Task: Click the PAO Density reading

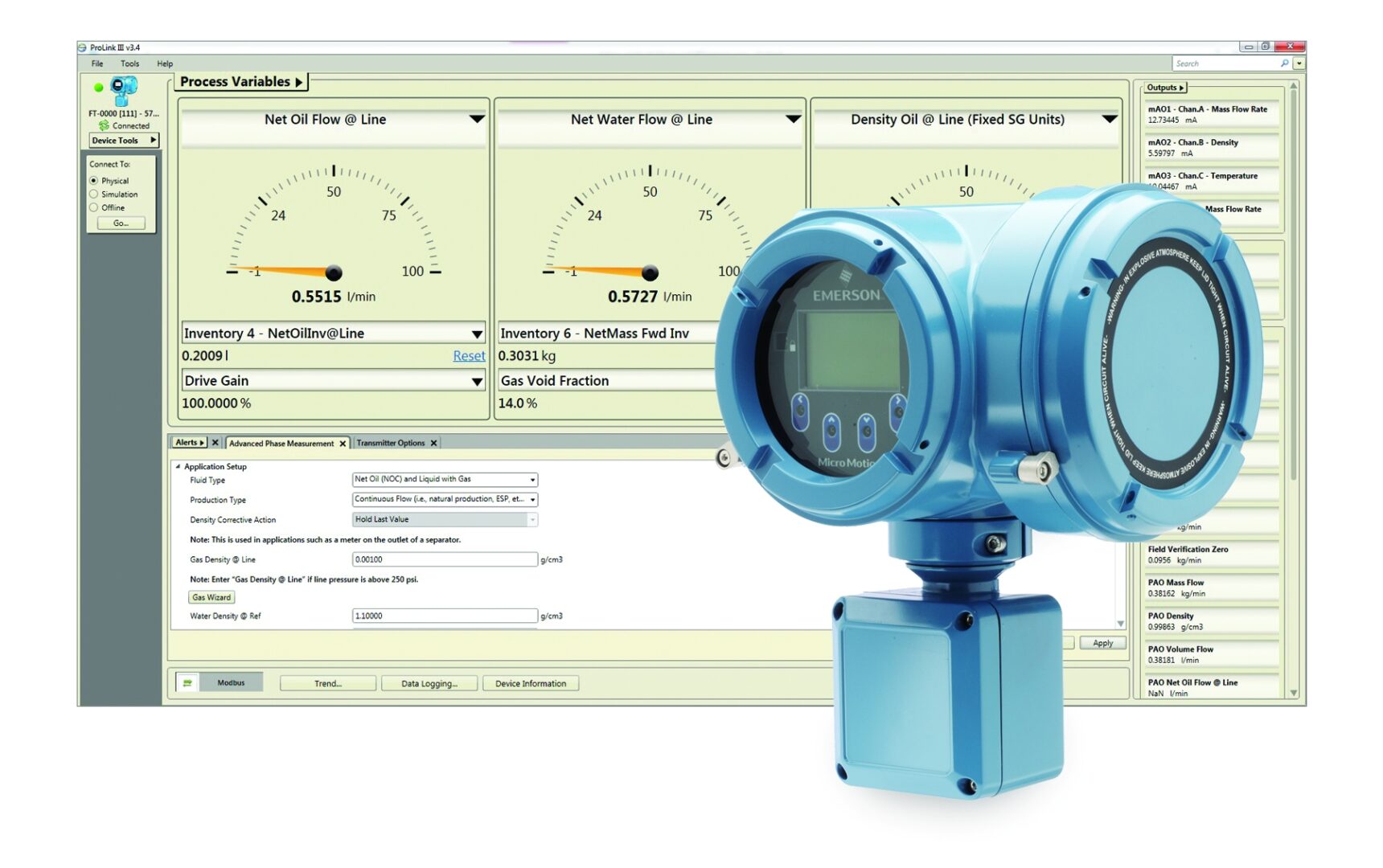Action: 1211,621
